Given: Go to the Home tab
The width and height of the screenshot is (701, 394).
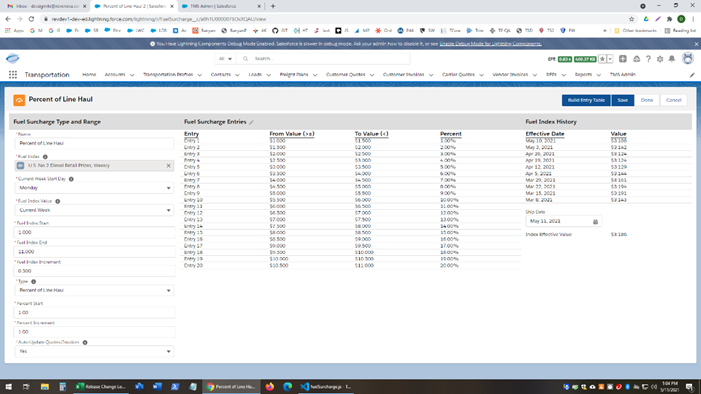Looking at the screenshot, I should (x=89, y=75).
